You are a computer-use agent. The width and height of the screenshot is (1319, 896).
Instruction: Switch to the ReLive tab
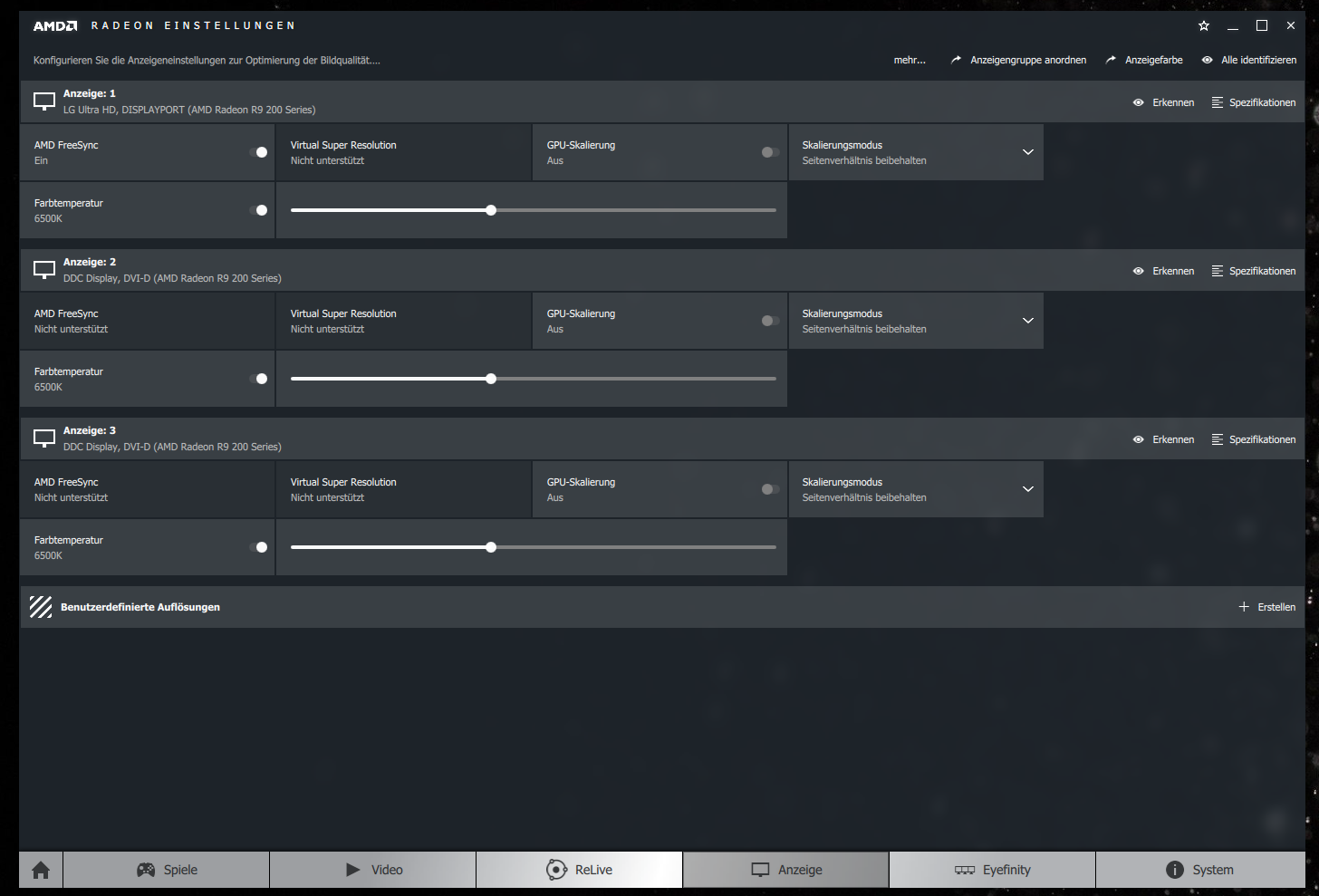click(580, 870)
